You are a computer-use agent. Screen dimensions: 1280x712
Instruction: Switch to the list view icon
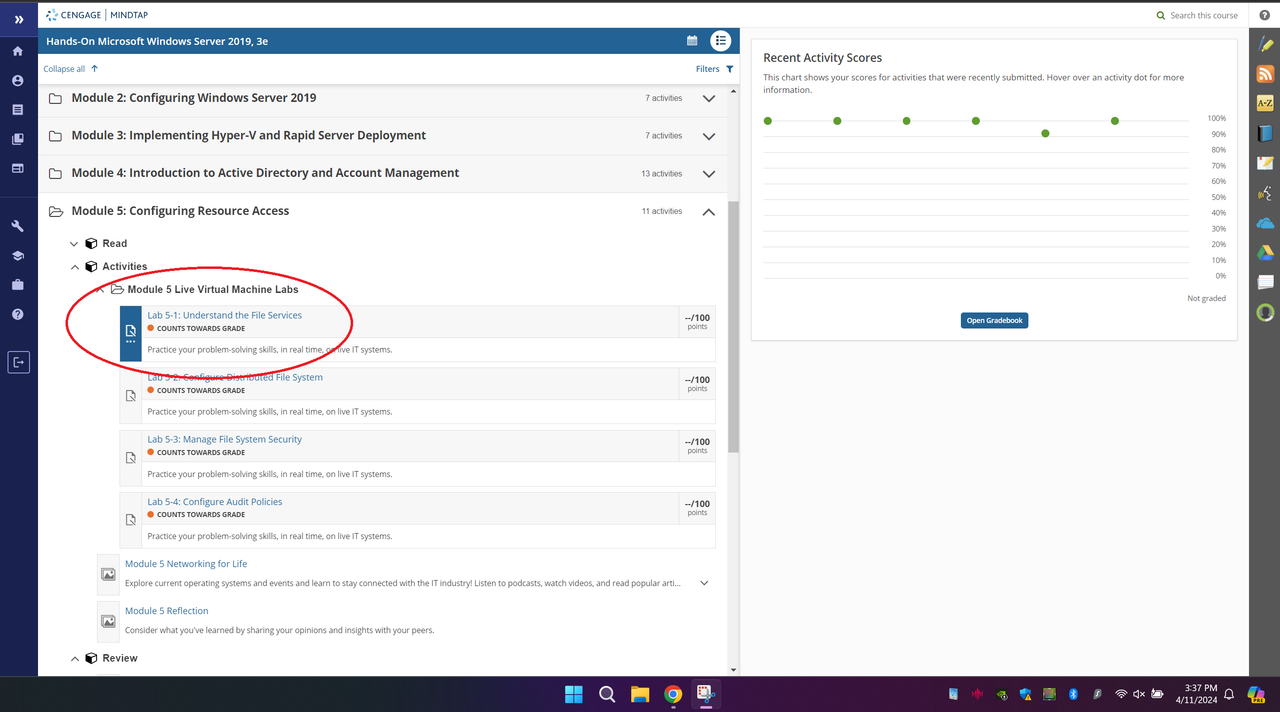[x=720, y=41]
